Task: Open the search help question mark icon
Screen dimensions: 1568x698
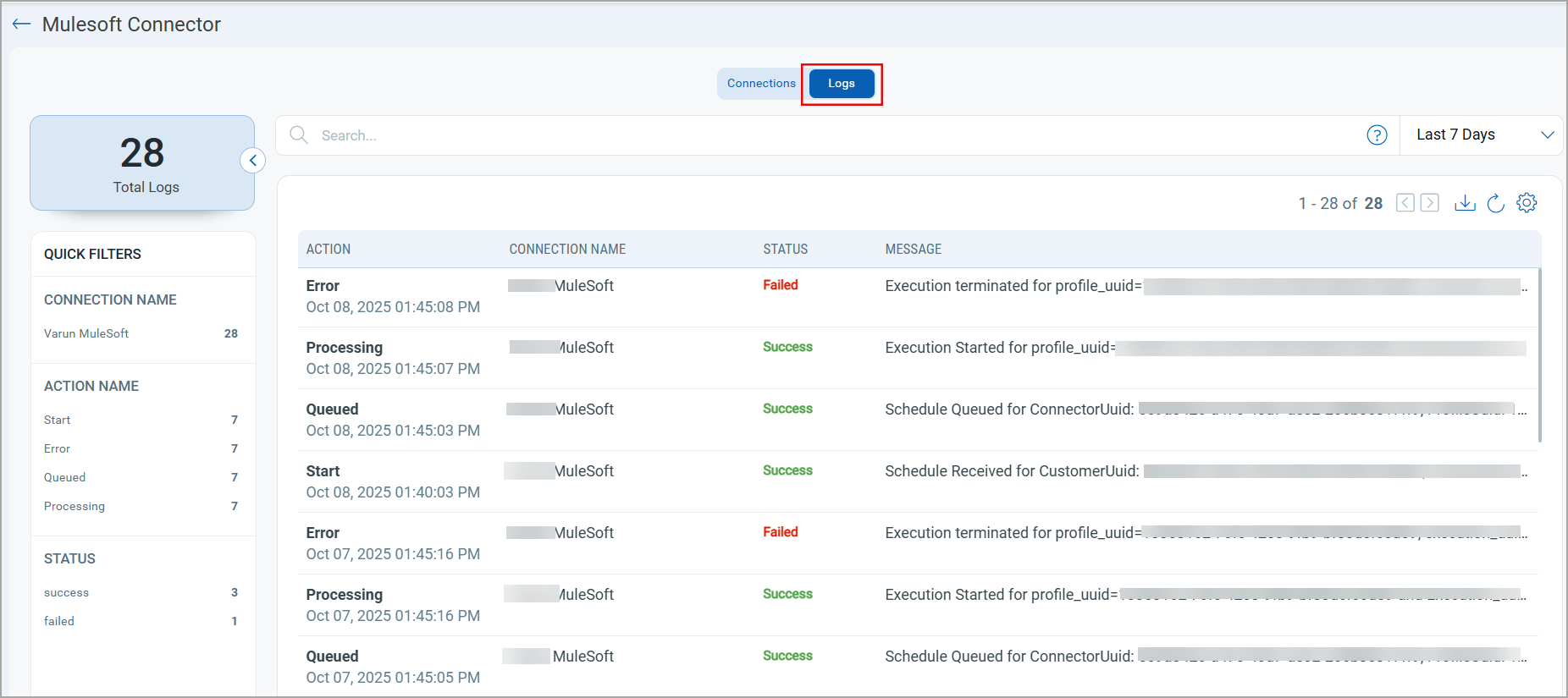Action: [x=1377, y=135]
